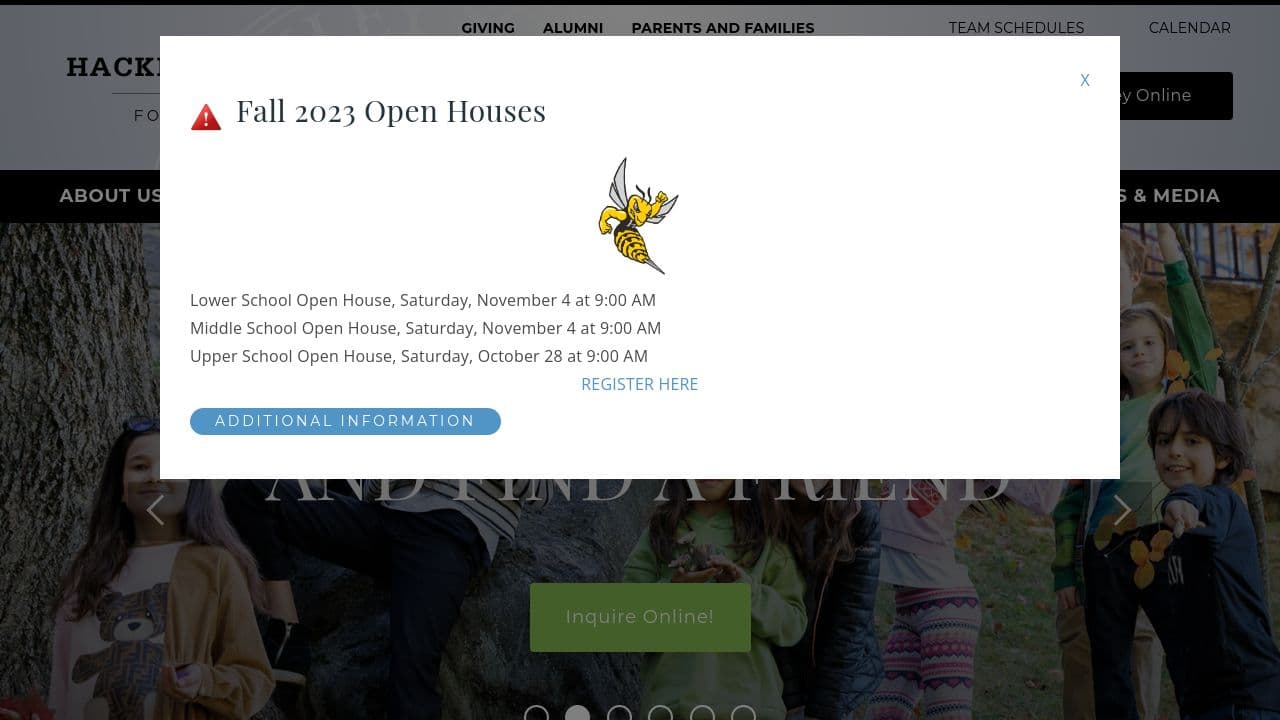
Task: Advance carousel with right arrow
Action: (x=1122, y=510)
